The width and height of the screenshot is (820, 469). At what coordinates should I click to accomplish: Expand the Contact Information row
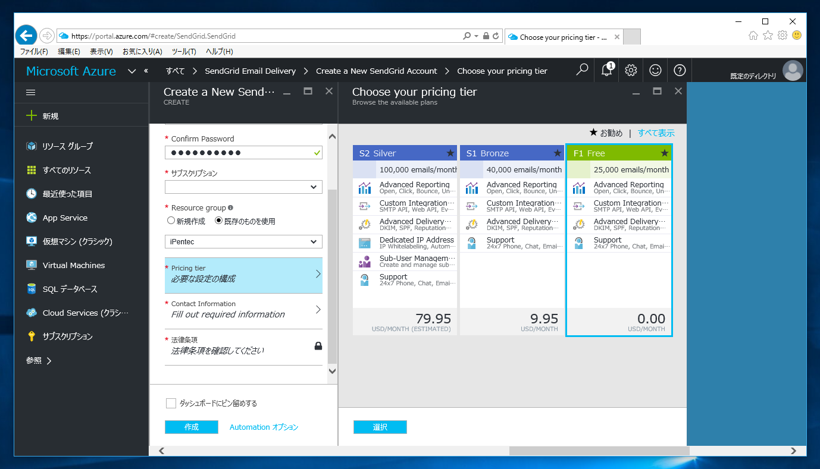pyautogui.click(x=243, y=311)
